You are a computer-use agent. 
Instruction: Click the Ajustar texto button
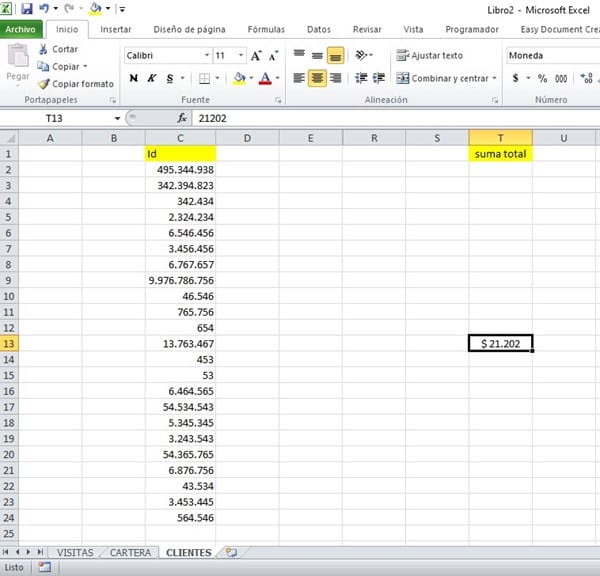430,56
